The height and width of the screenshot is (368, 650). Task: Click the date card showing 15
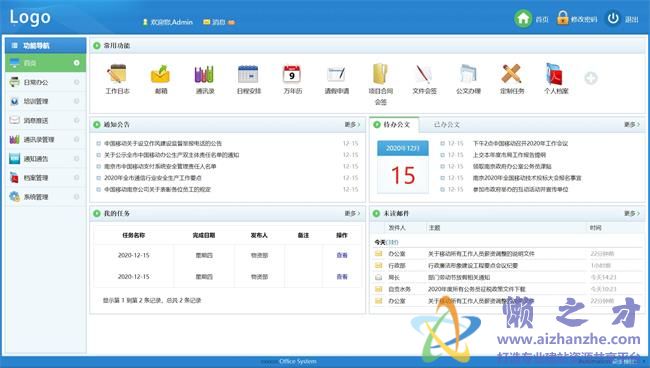pyautogui.click(x=403, y=167)
